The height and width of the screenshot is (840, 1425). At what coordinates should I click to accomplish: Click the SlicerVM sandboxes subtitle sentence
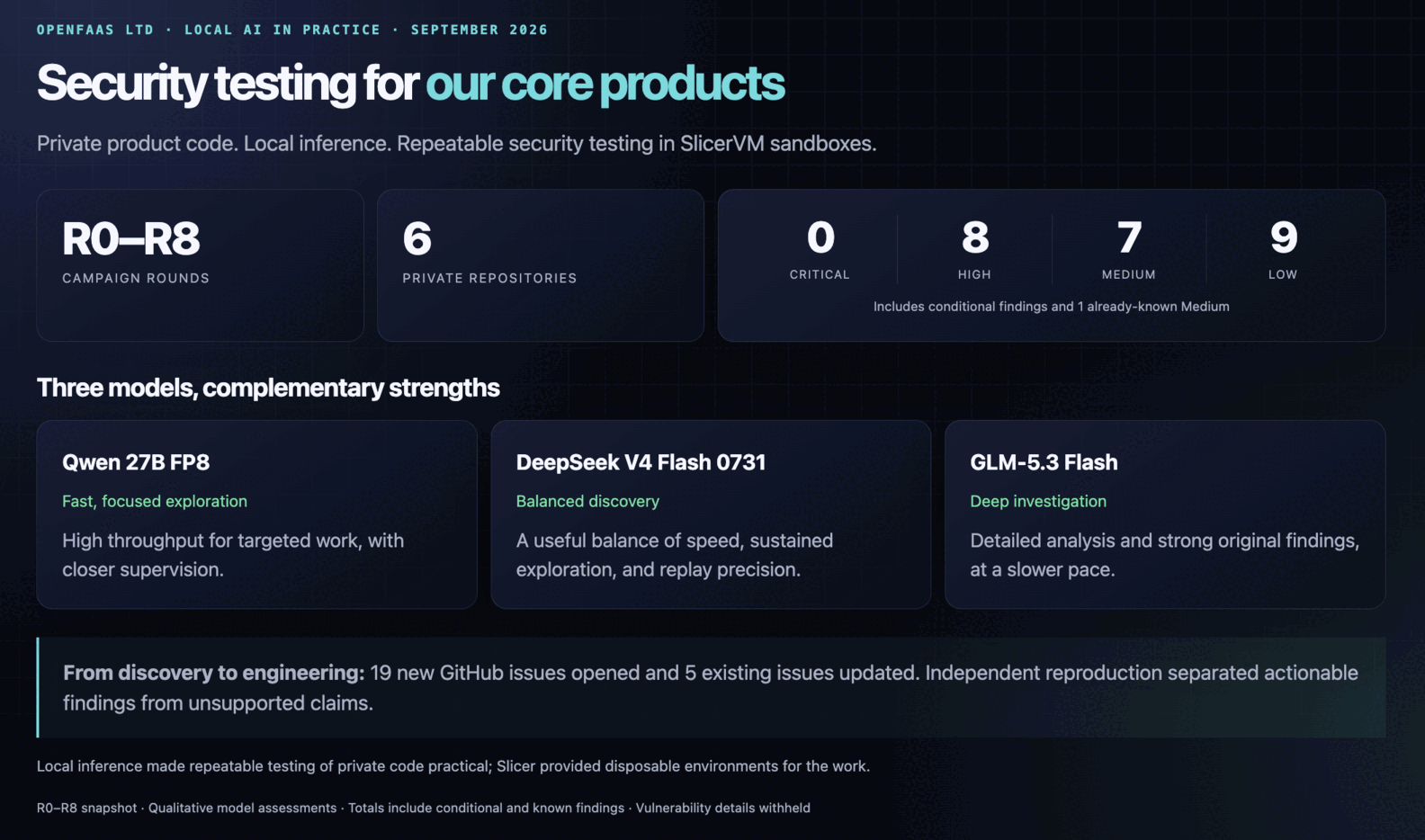click(456, 144)
